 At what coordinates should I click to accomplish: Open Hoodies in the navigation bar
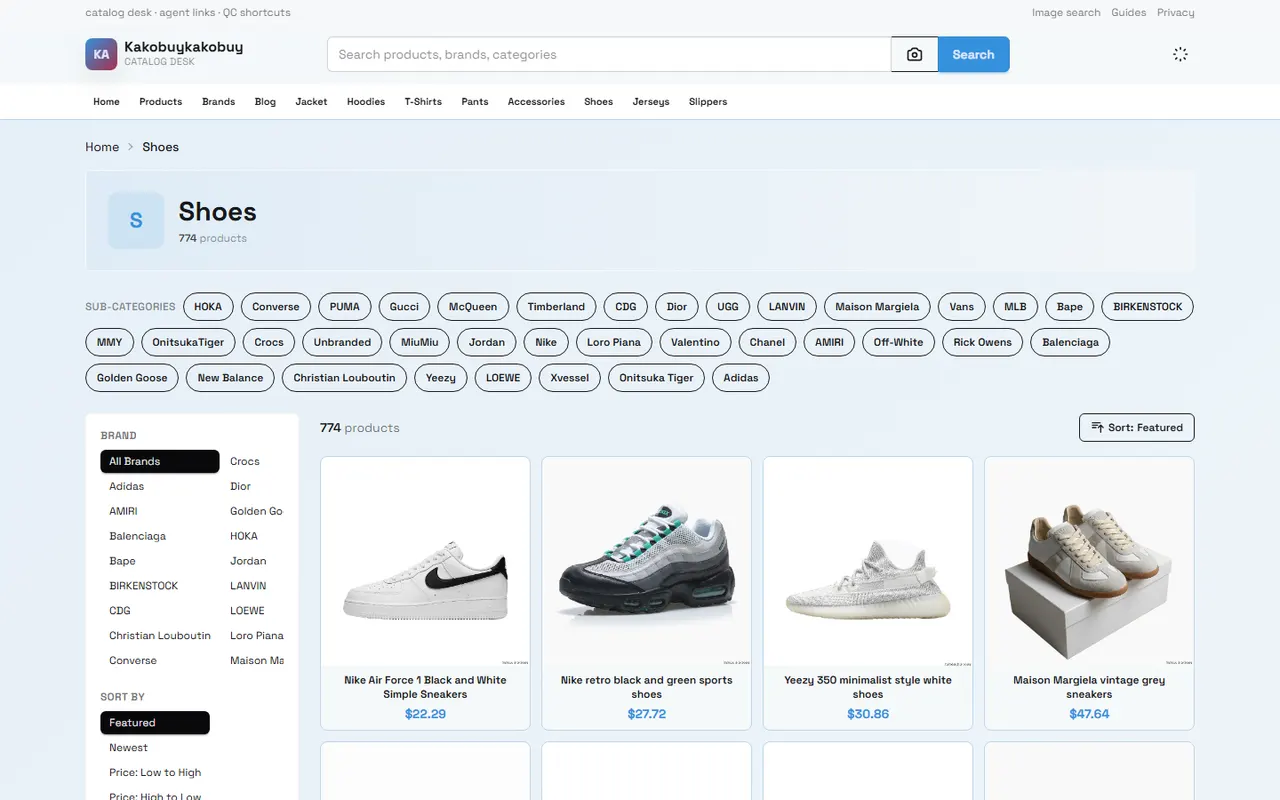coord(366,101)
